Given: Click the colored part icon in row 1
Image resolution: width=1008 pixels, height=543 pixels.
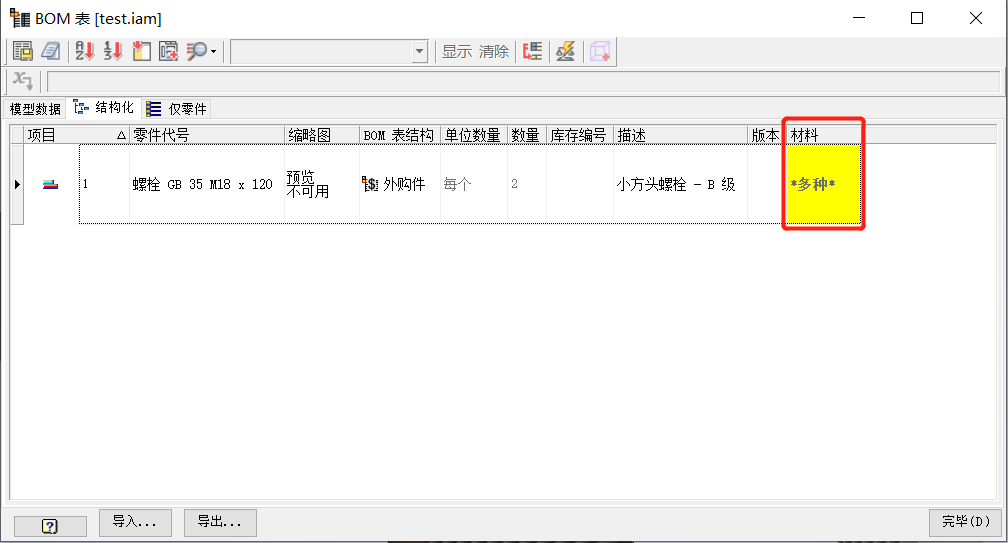Looking at the screenshot, I should [51, 185].
